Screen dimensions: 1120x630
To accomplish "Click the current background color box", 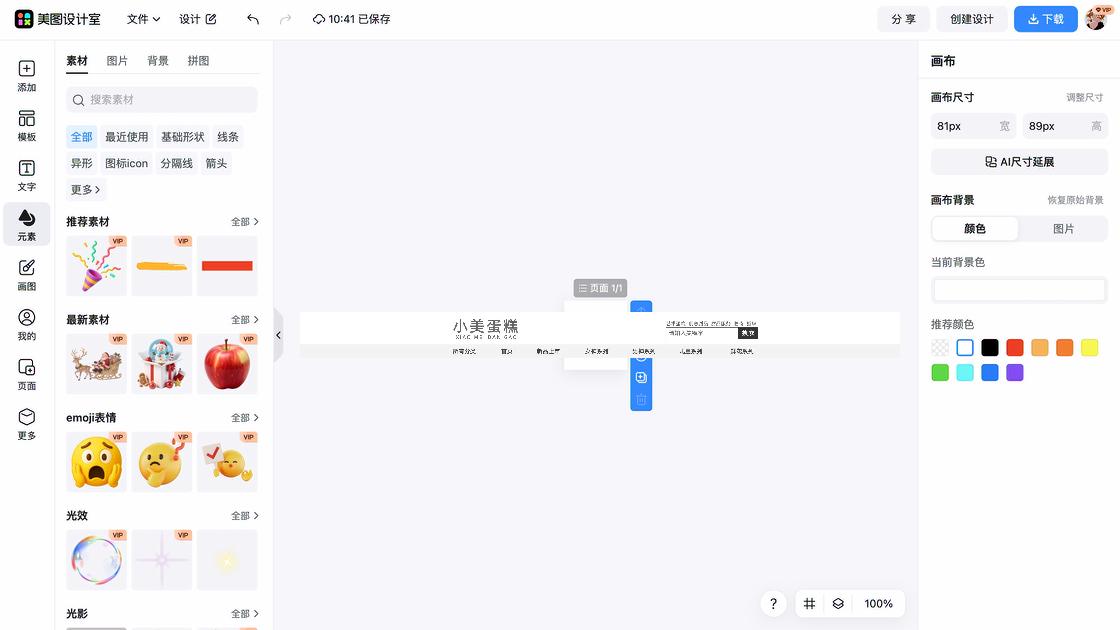I will pos(1019,290).
